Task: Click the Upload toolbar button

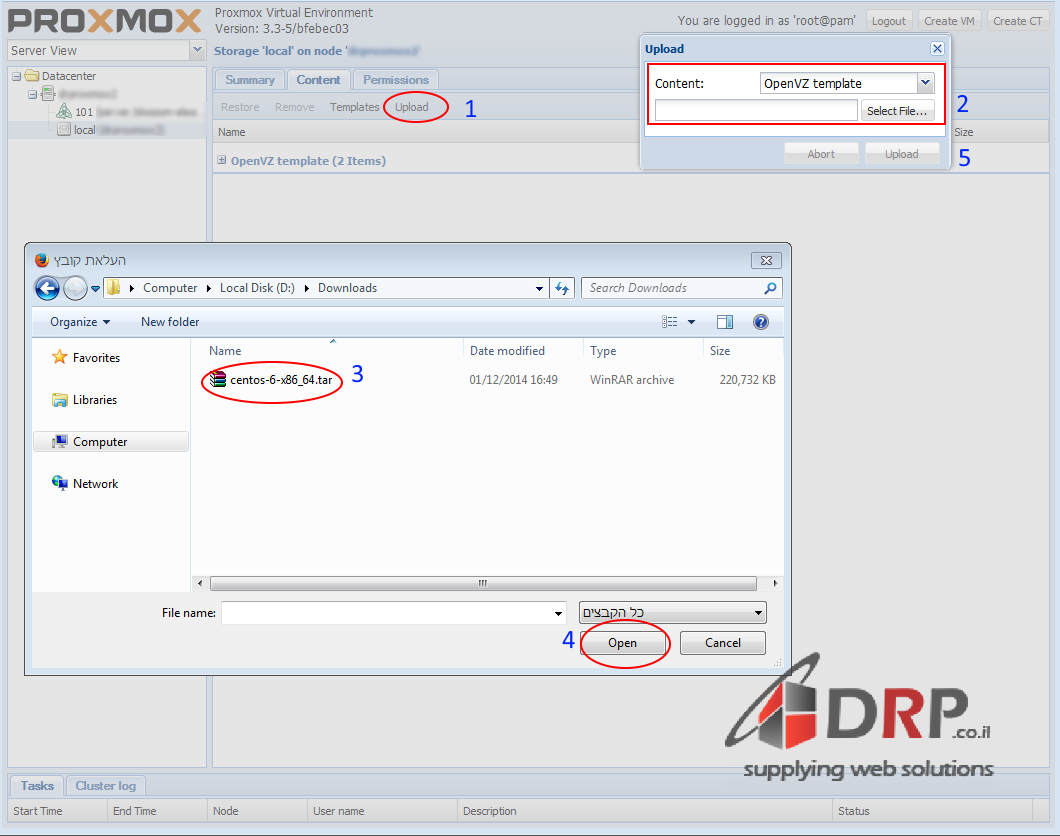Action: 411,107
